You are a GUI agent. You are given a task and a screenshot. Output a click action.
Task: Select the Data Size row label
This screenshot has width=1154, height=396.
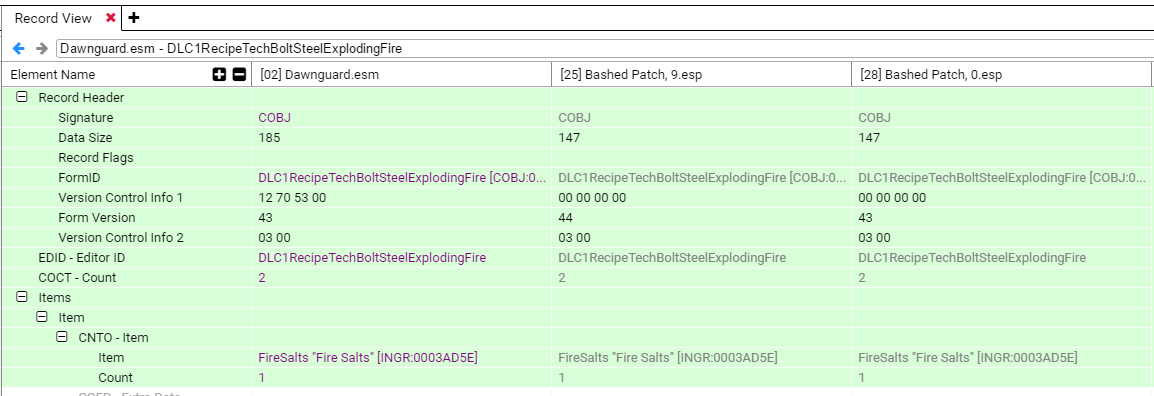pyautogui.click(x=85, y=138)
